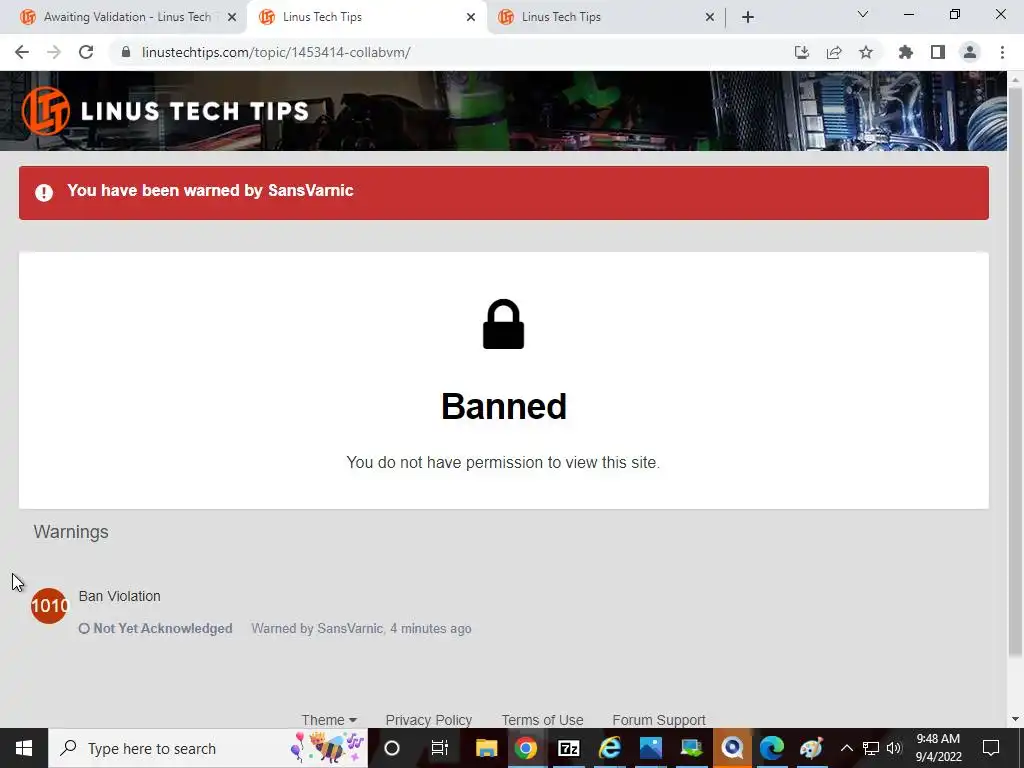Click the install app icon in address bar
The width and height of the screenshot is (1024, 768).
pos(802,52)
